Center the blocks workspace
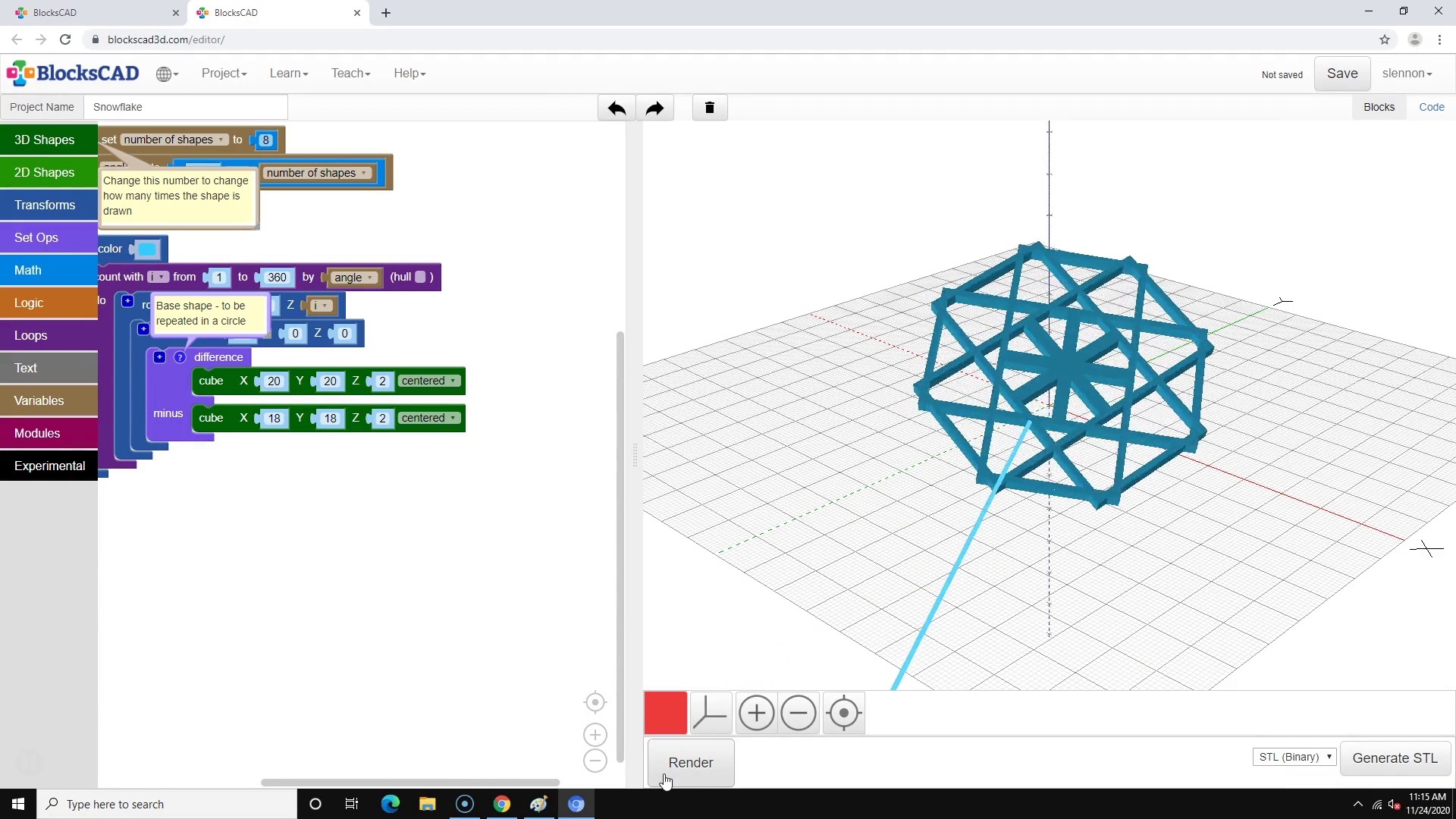Screen dimensions: 1456x819 (595, 702)
